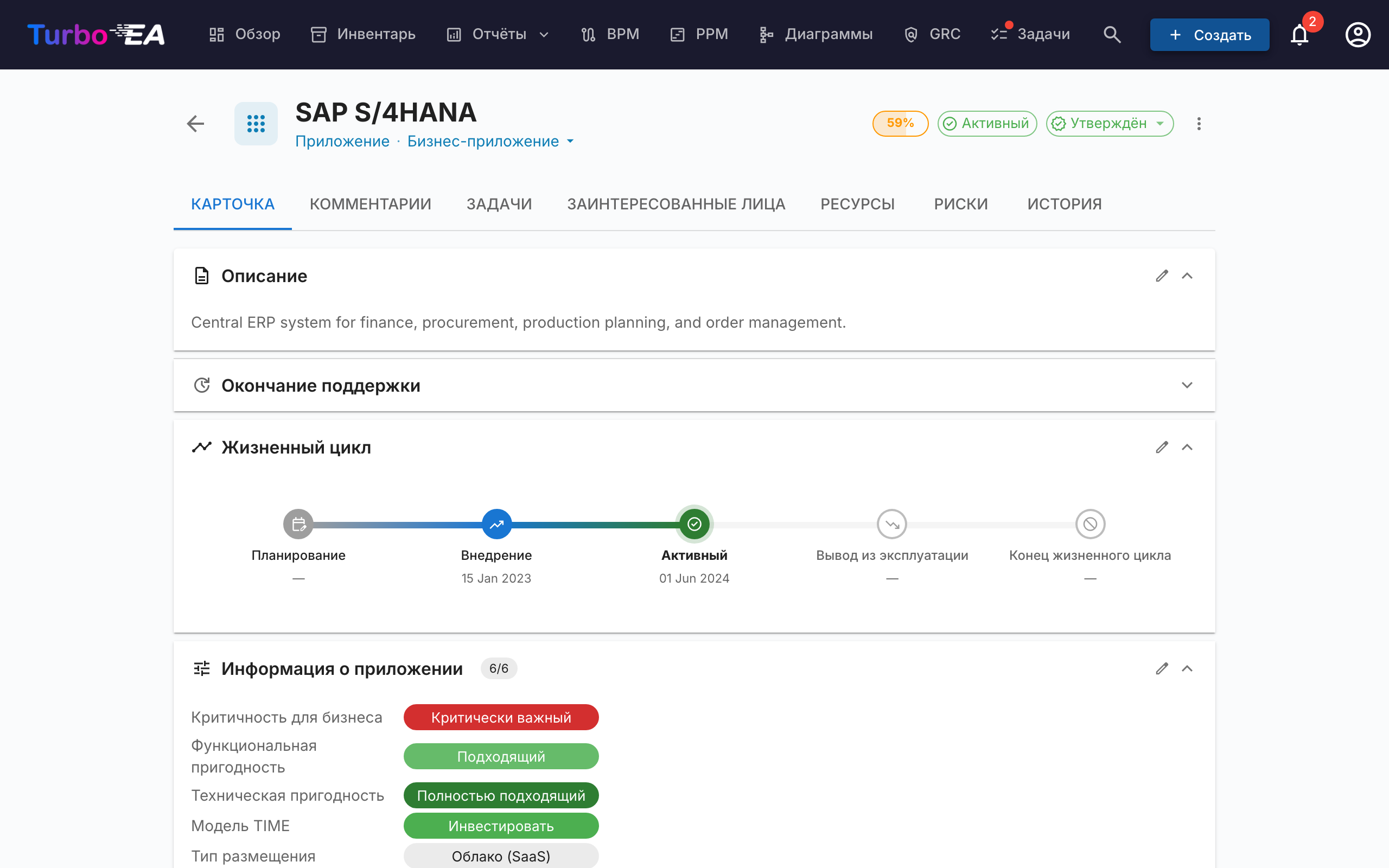Switch to the Задачи tab
1389x868 pixels.
tap(499, 205)
